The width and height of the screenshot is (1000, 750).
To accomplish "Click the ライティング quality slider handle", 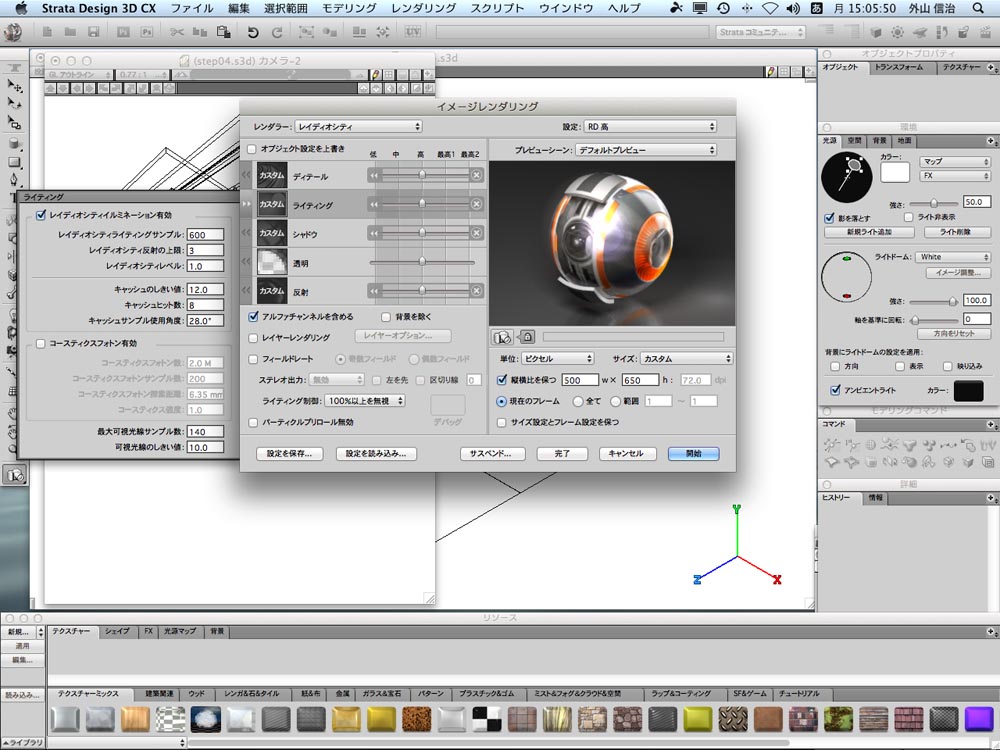I will tap(422, 203).
